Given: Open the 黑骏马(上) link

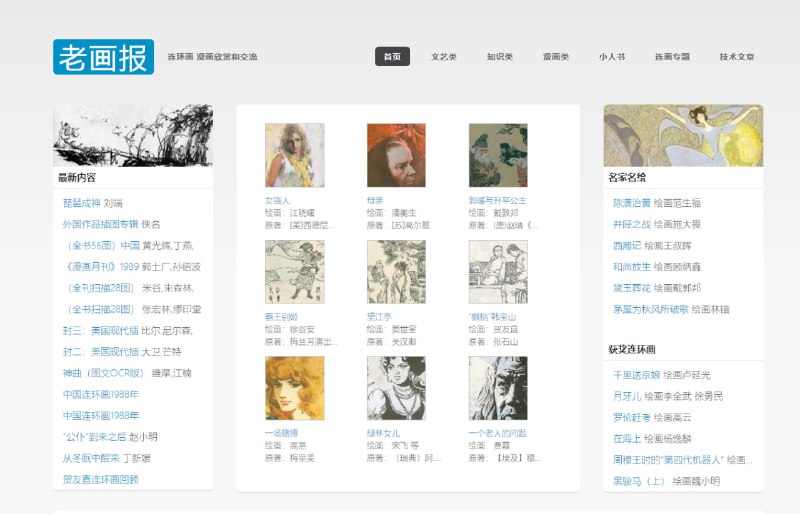Looking at the screenshot, I should [639, 481].
